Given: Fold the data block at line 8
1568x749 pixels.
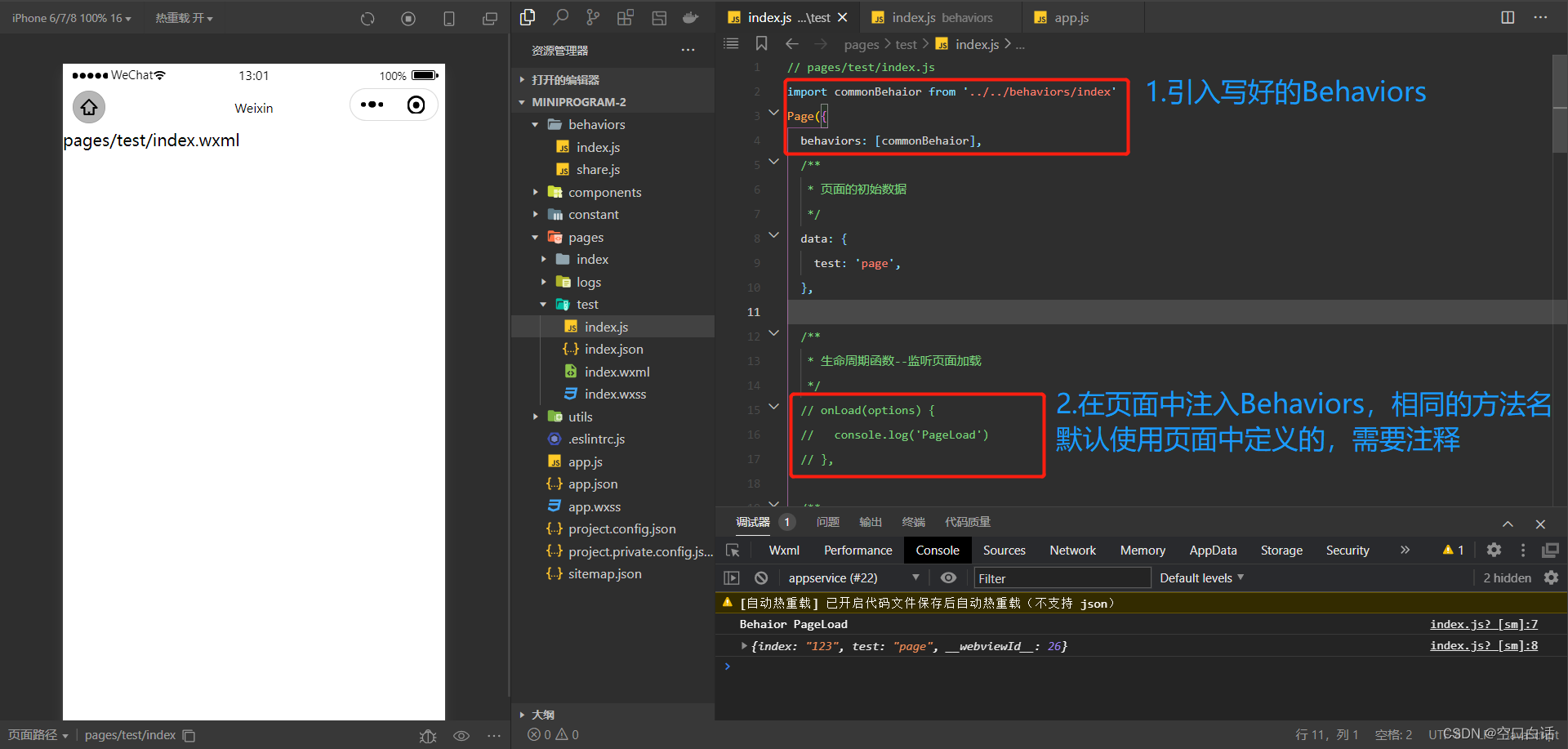Looking at the screenshot, I should pos(774,237).
